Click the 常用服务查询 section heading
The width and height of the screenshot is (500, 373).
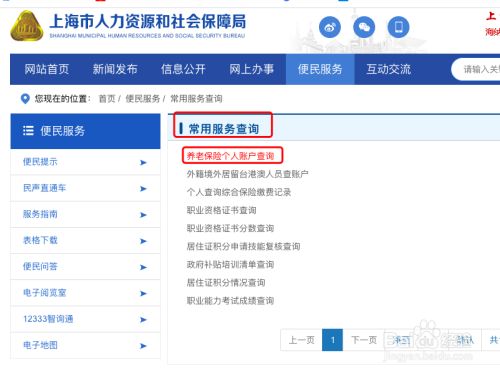click(x=224, y=129)
